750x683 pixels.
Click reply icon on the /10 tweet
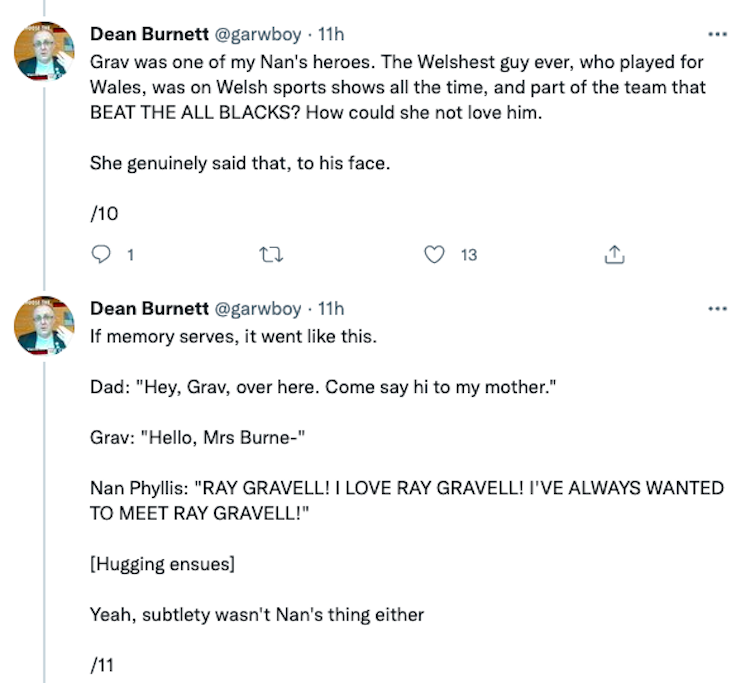coord(101,256)
